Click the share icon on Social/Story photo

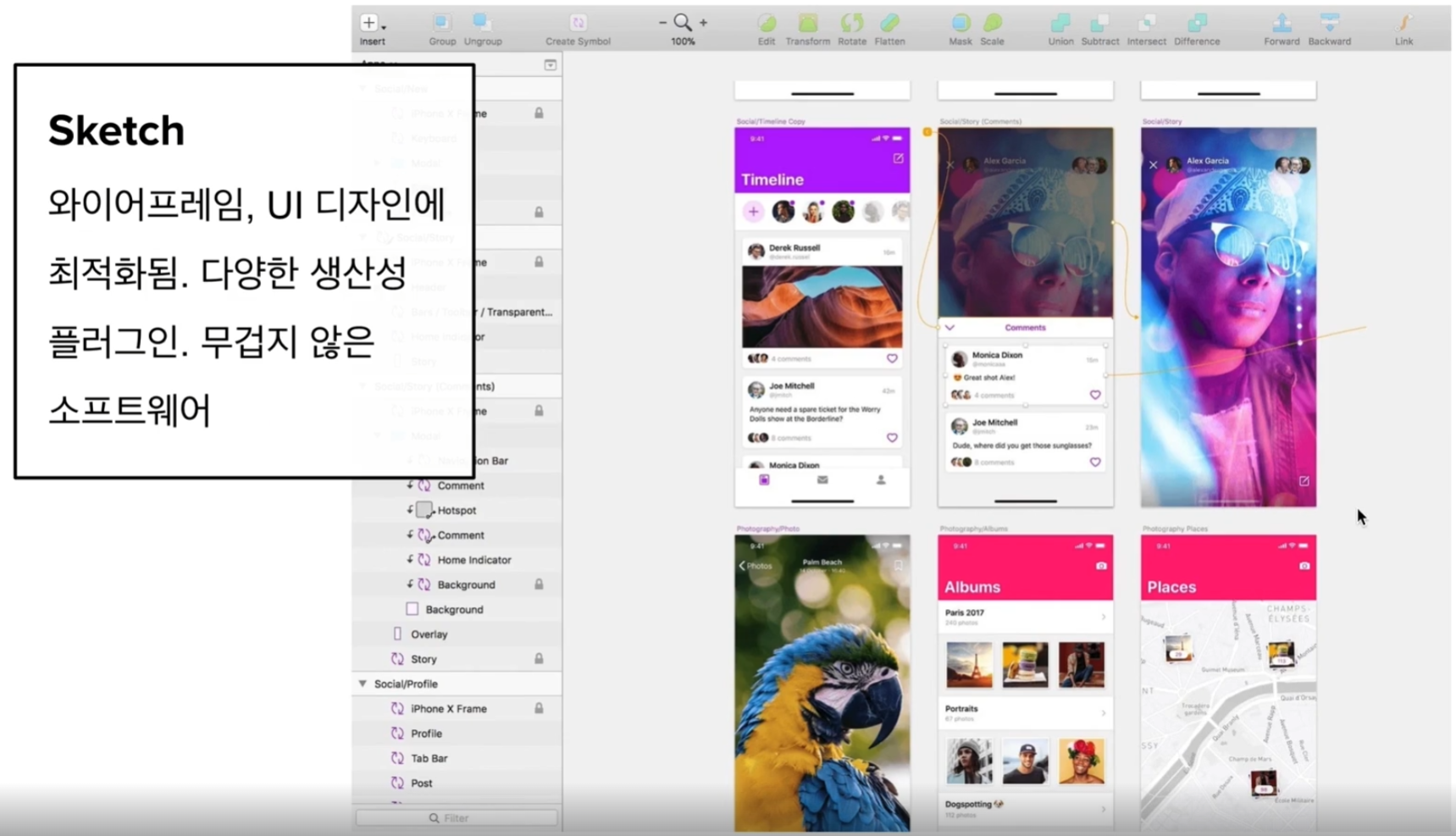tap(1304, 481)
